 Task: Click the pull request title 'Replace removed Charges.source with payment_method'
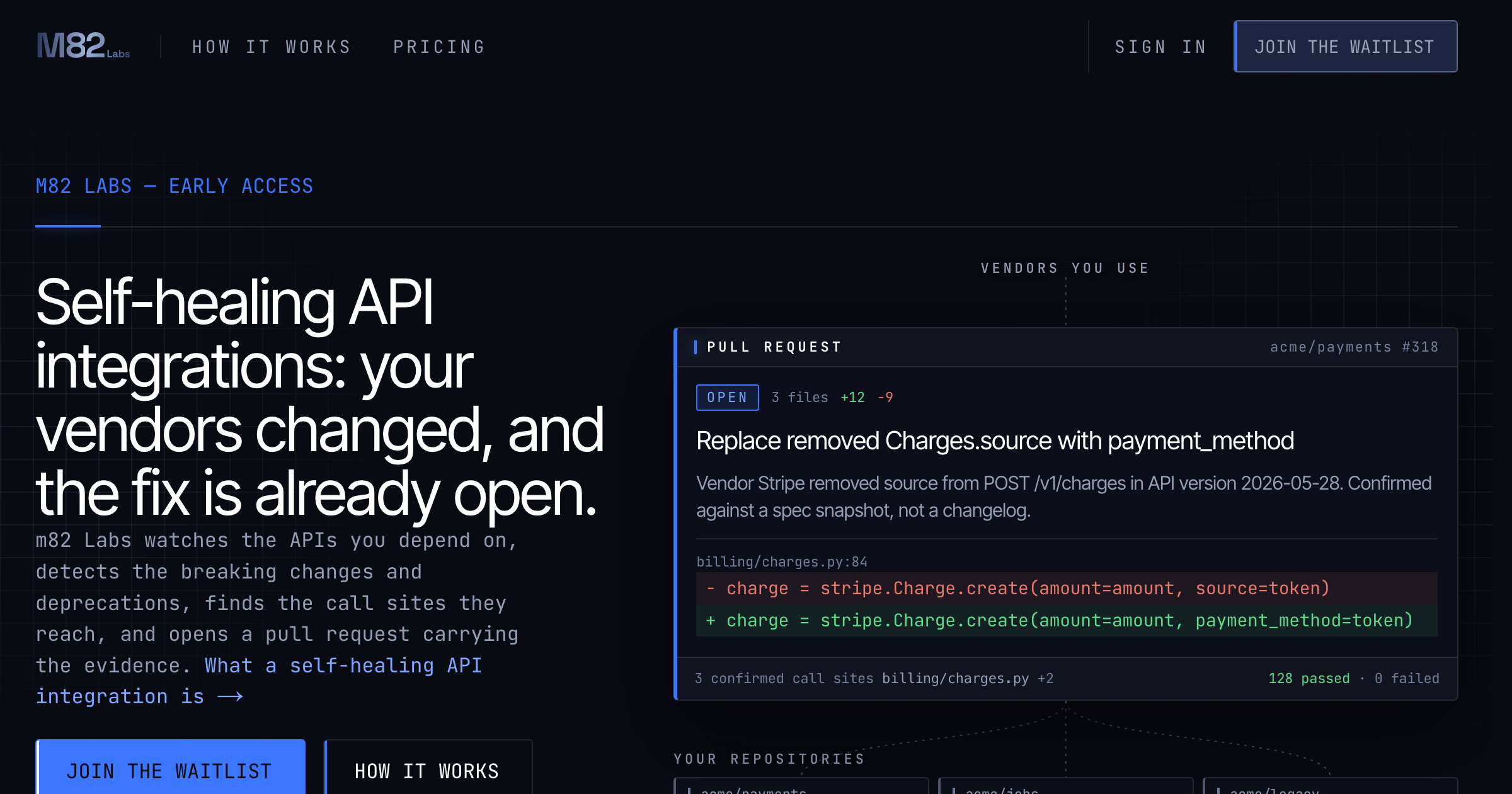(x=995, y=441)
